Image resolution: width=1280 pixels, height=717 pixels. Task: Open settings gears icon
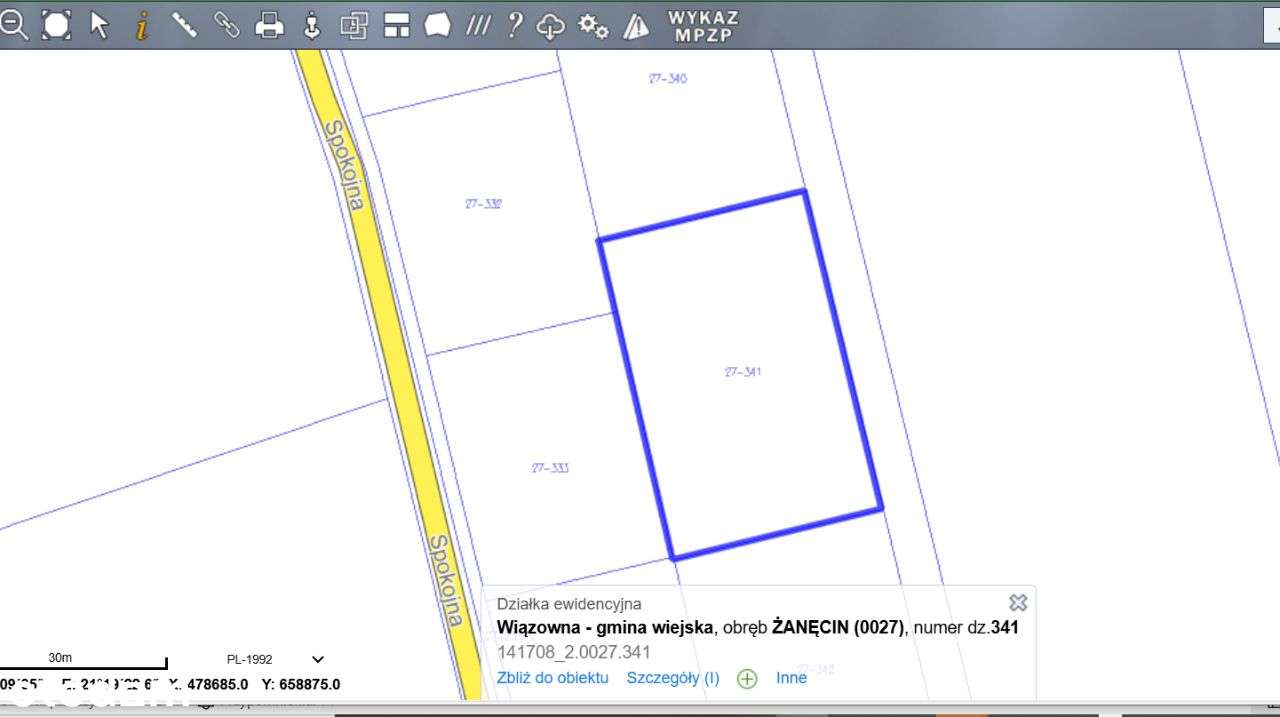(594, 26)
